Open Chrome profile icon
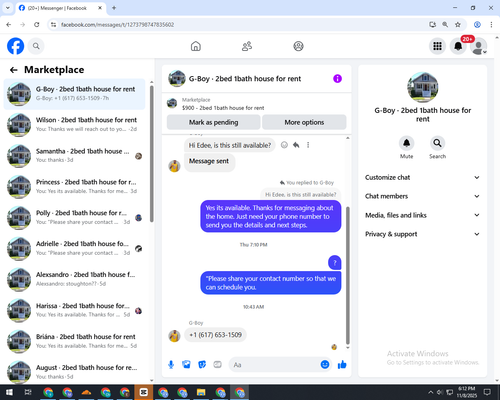 [x=477, y=25]
